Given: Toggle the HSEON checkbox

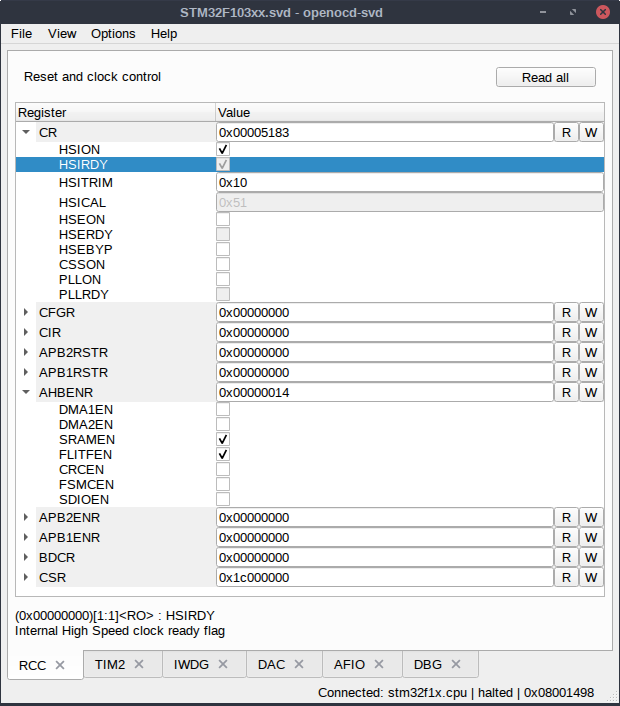Looking at the screenshot, I should pos(223,219).
